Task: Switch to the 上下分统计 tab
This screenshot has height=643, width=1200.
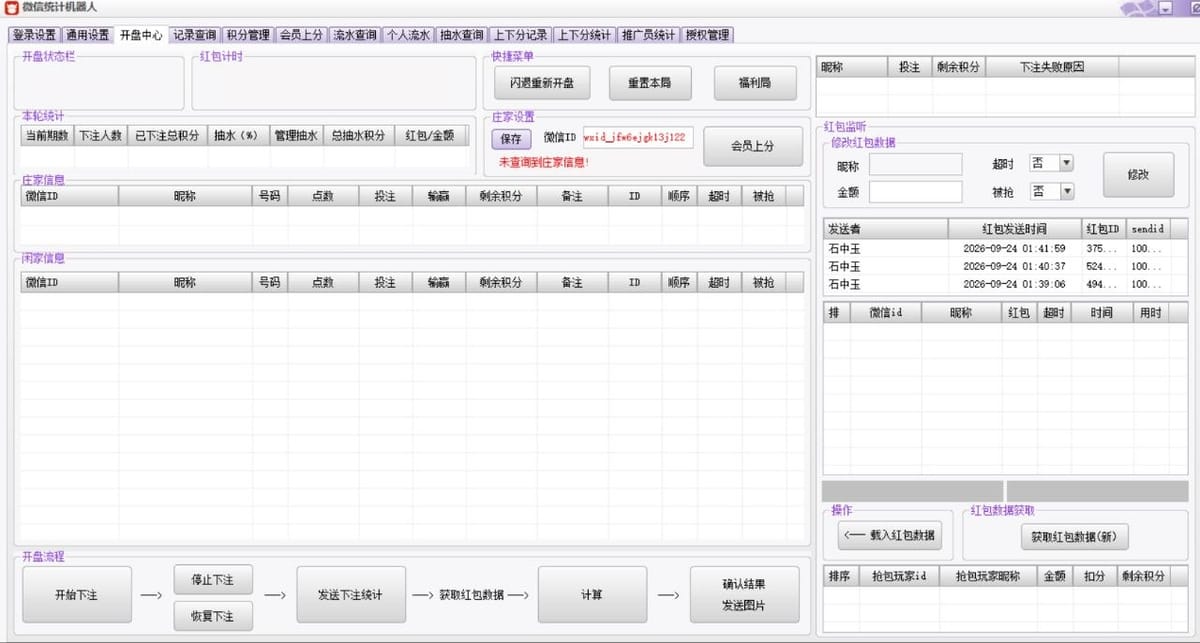Action: (x=584, y=35)
